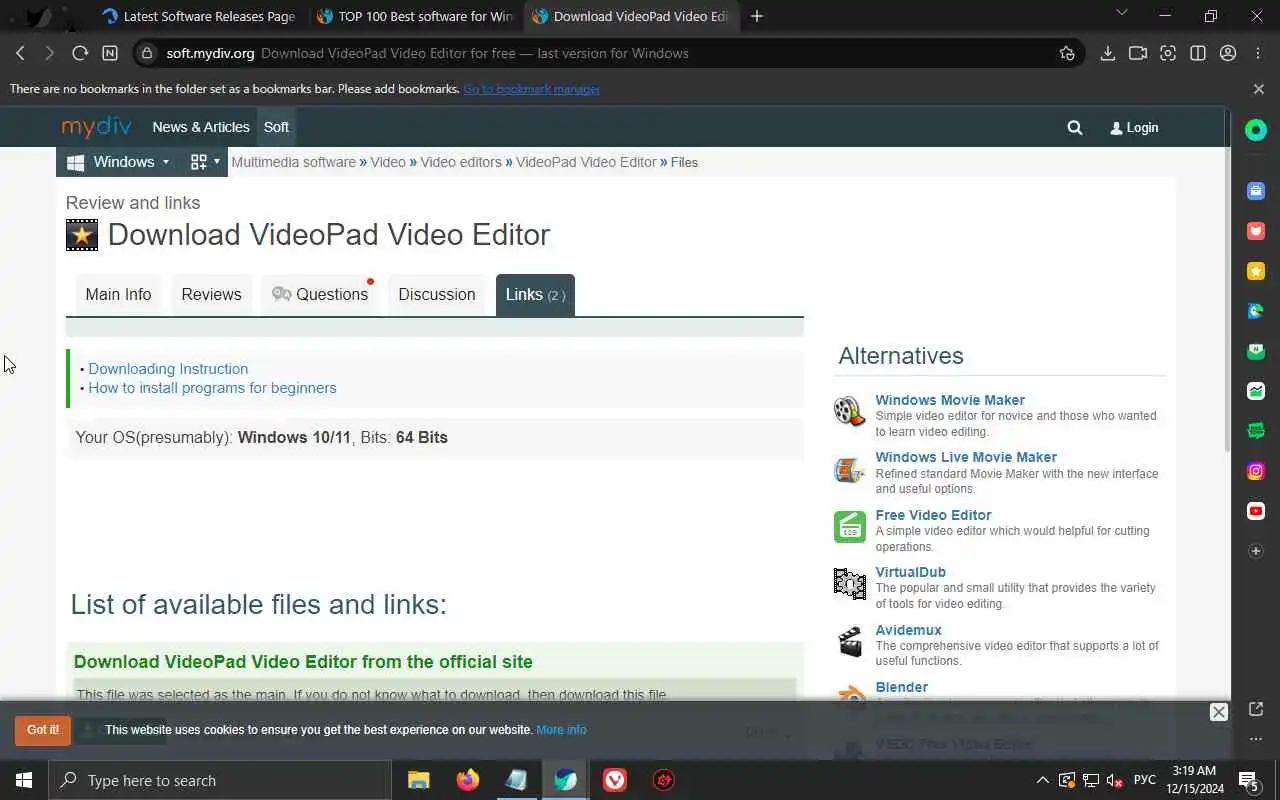This screenshot has width=1280, height=800.
Task: Open the Main Info tab
Action: (118, 294)
